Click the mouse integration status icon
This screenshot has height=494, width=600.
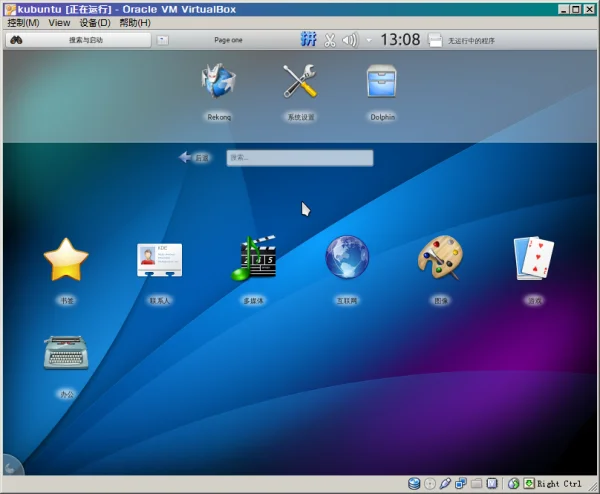coord(514,484)
